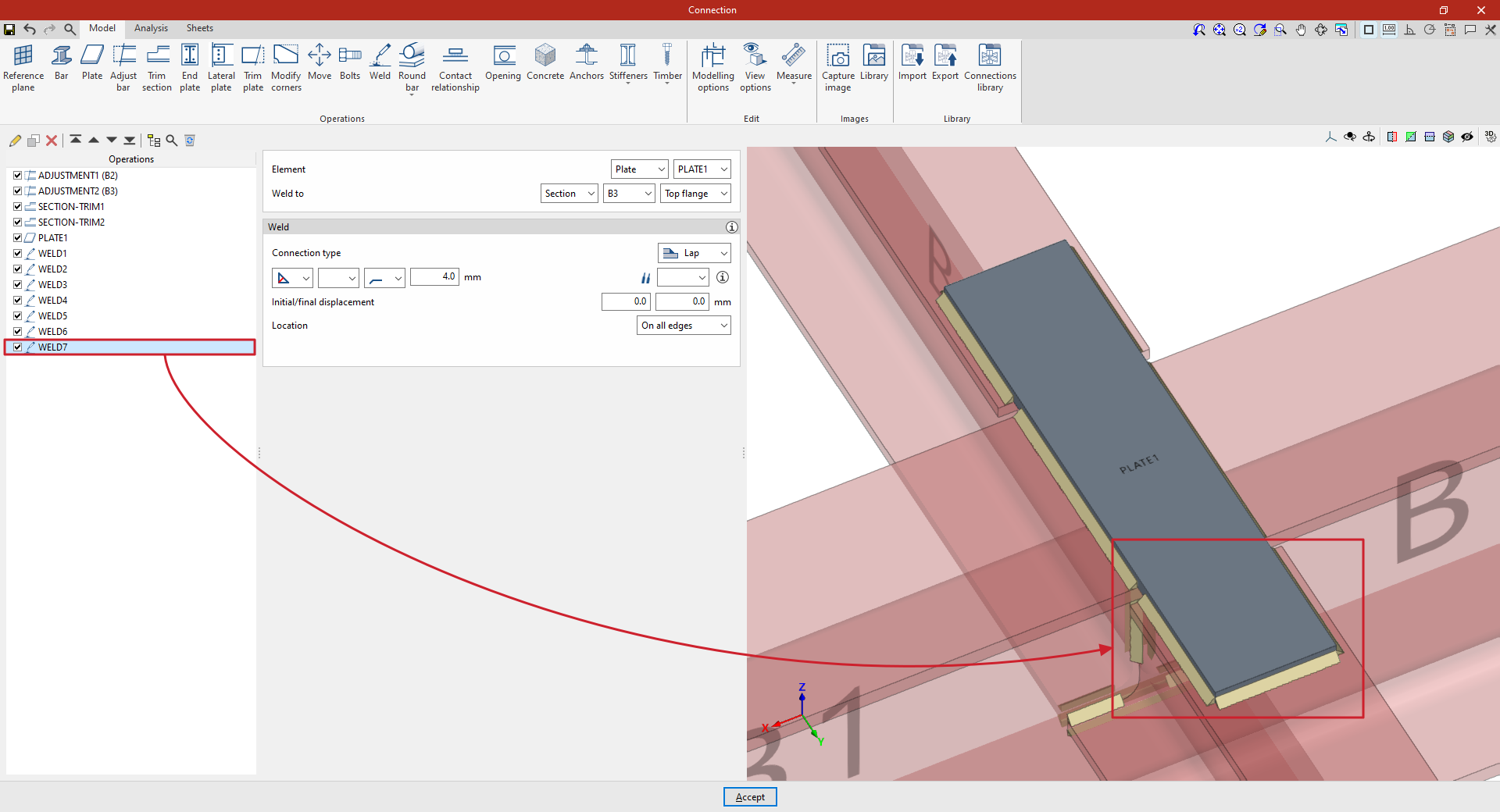Viewport: 1500px width, 812px height.
Task: Switch to the Sheets tab
Action: [x=199, y=28]
